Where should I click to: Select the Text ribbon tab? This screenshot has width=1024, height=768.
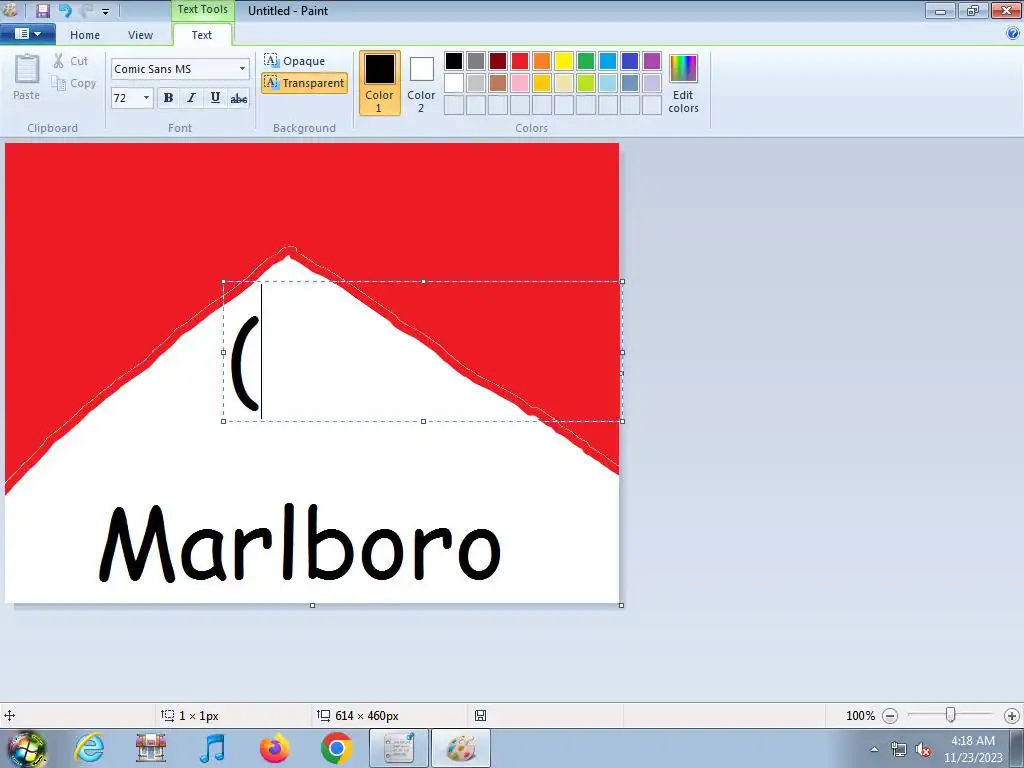202,35
